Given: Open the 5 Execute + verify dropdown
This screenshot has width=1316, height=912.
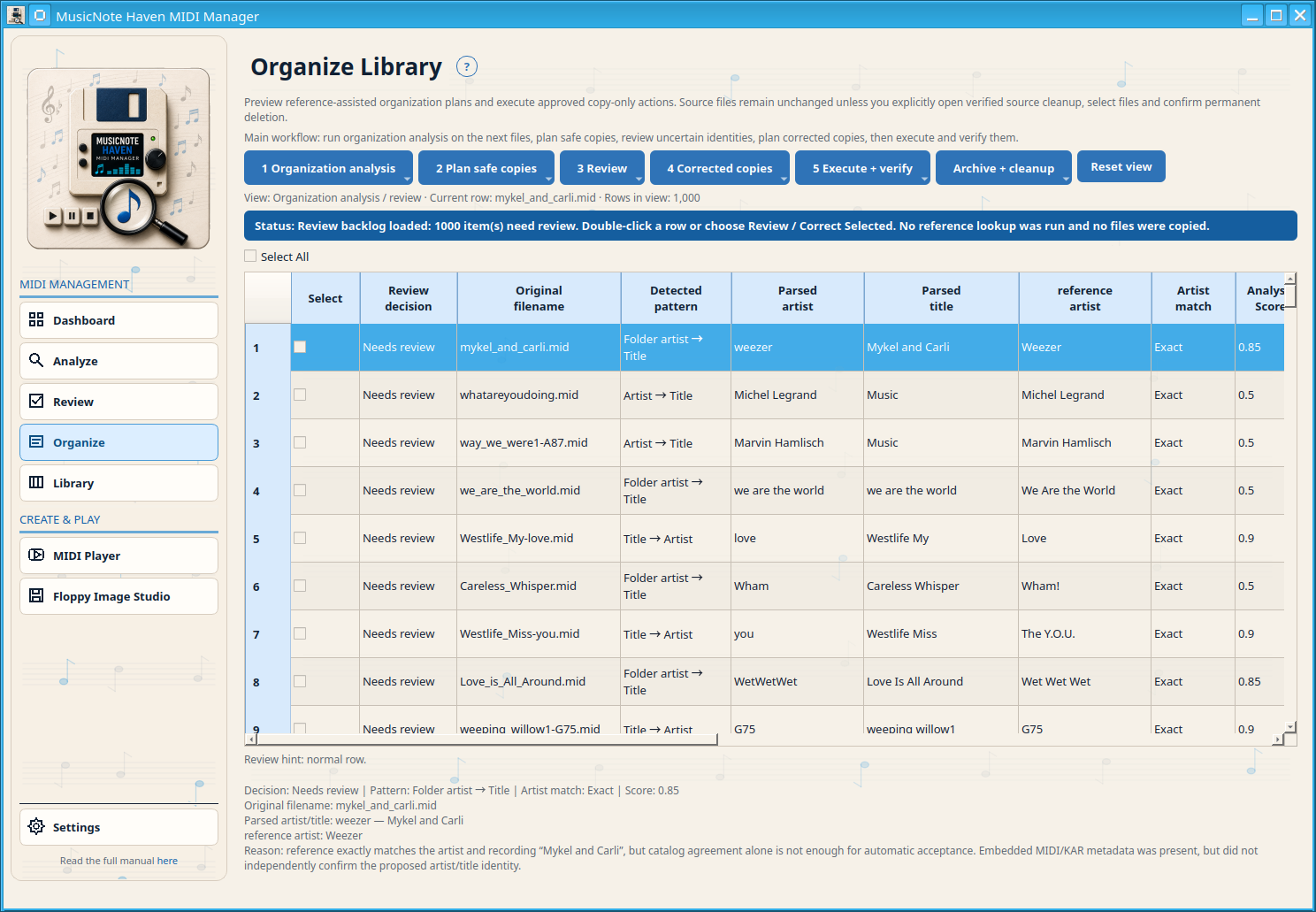Looking at the screenshot, I should tap(862, 168).
